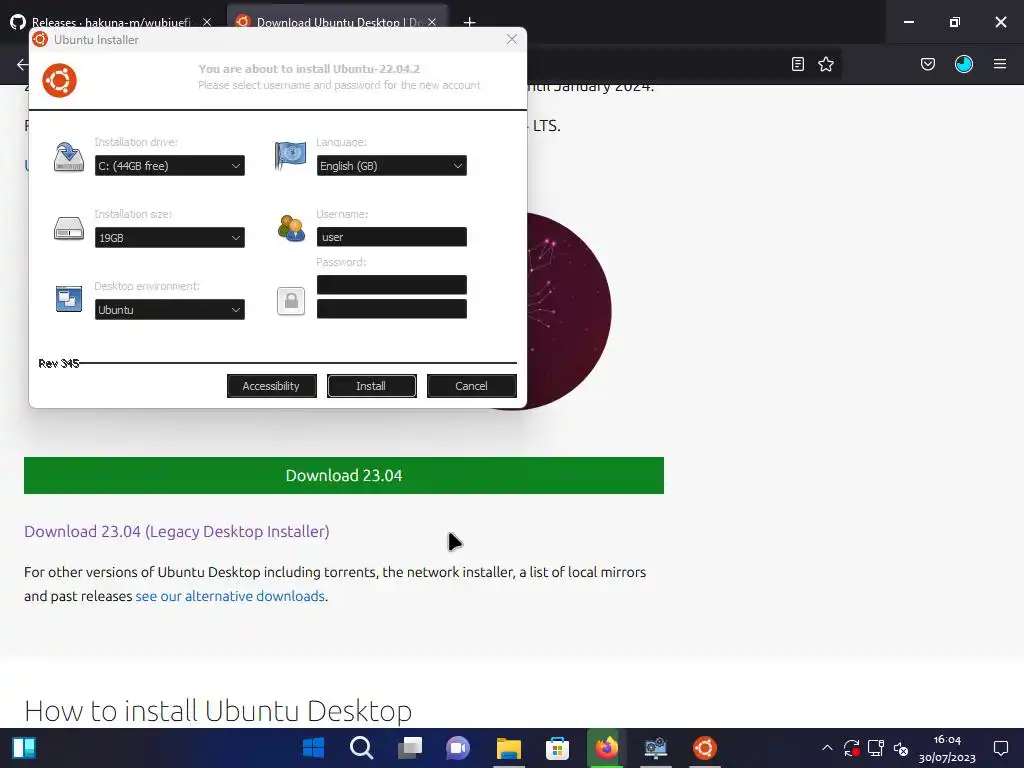The image size is (1024, 768).
Task: Open the Language dropdown
Action: [x=392, y=166]
